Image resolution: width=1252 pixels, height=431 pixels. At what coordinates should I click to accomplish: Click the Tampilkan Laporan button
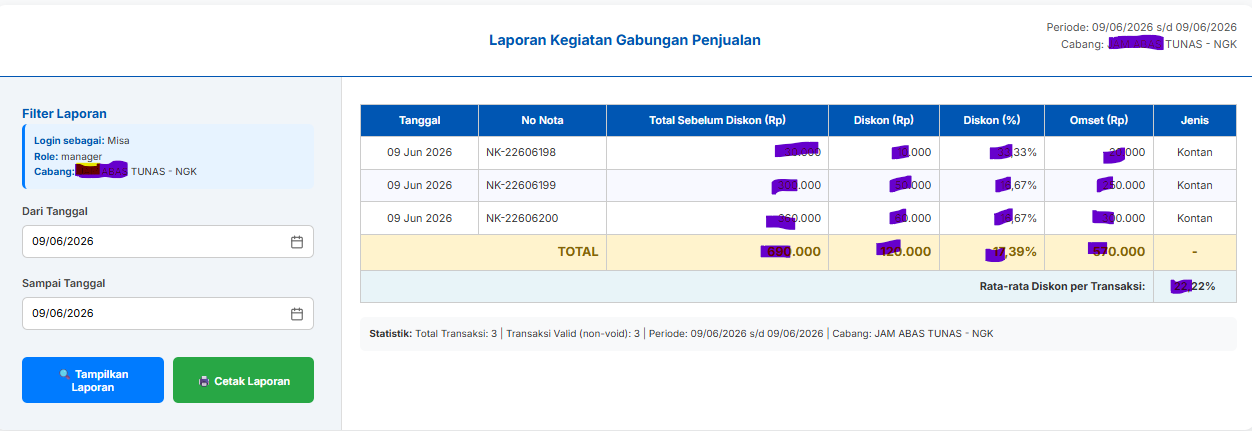(93, 380)
